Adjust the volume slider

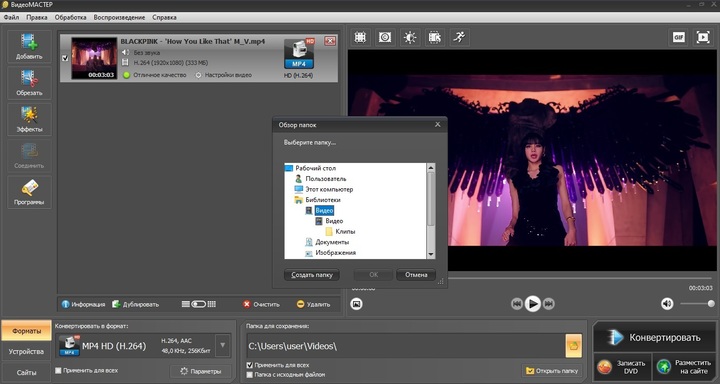point(697,304)
